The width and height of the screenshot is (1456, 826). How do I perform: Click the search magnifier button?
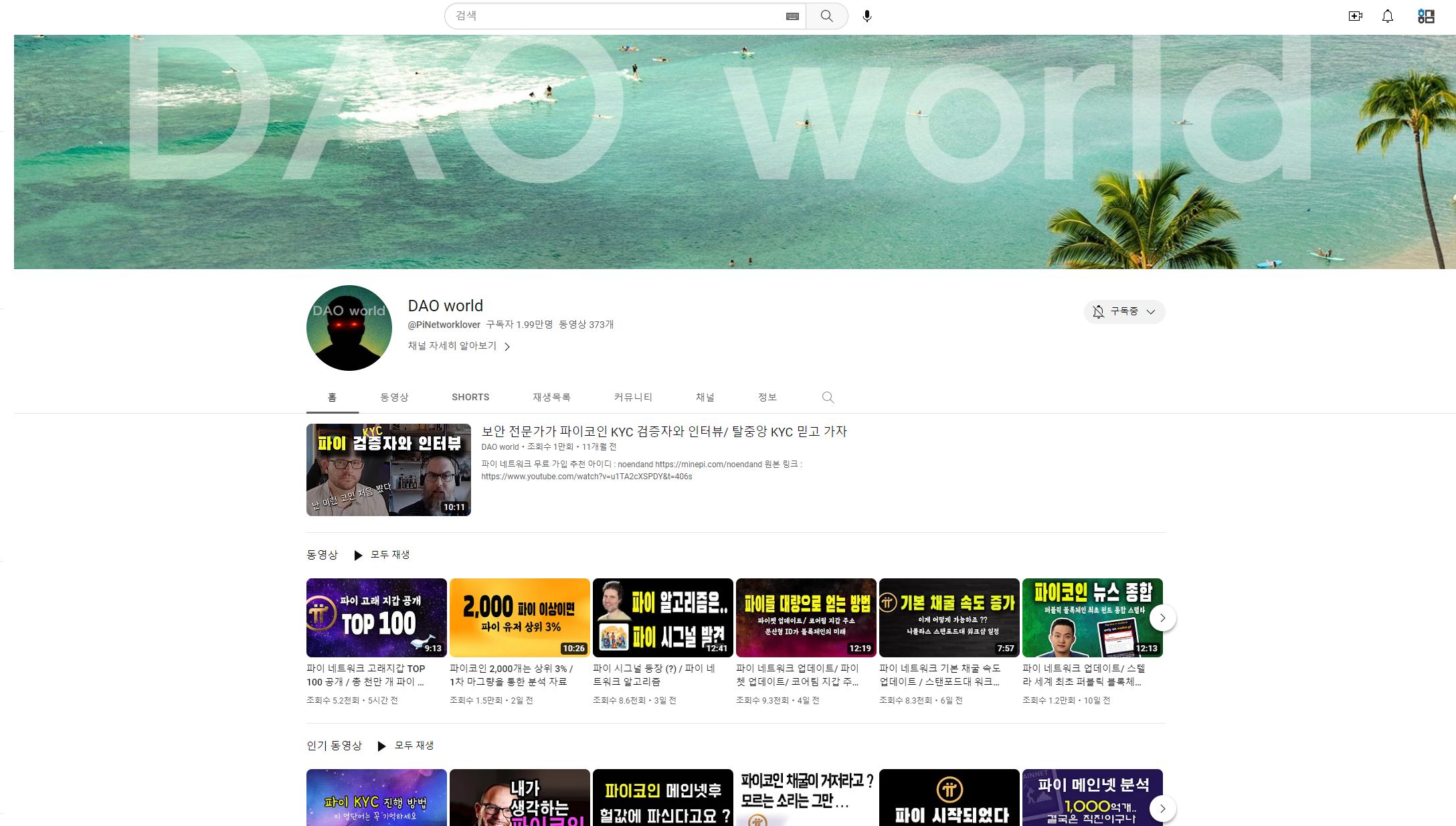click(826, 16)
